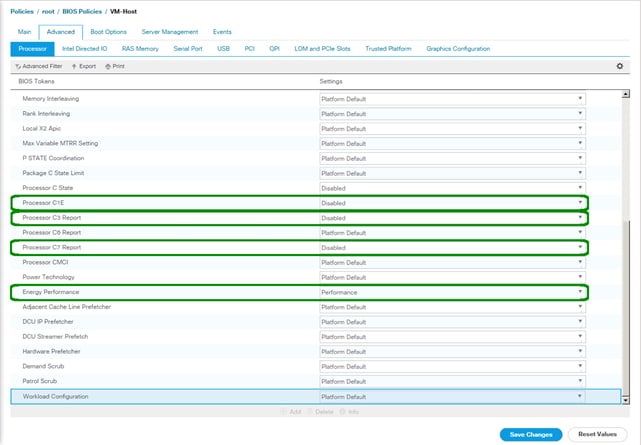Select the Processor CMCI row label
641x445 pixels.
coord(45,262)
